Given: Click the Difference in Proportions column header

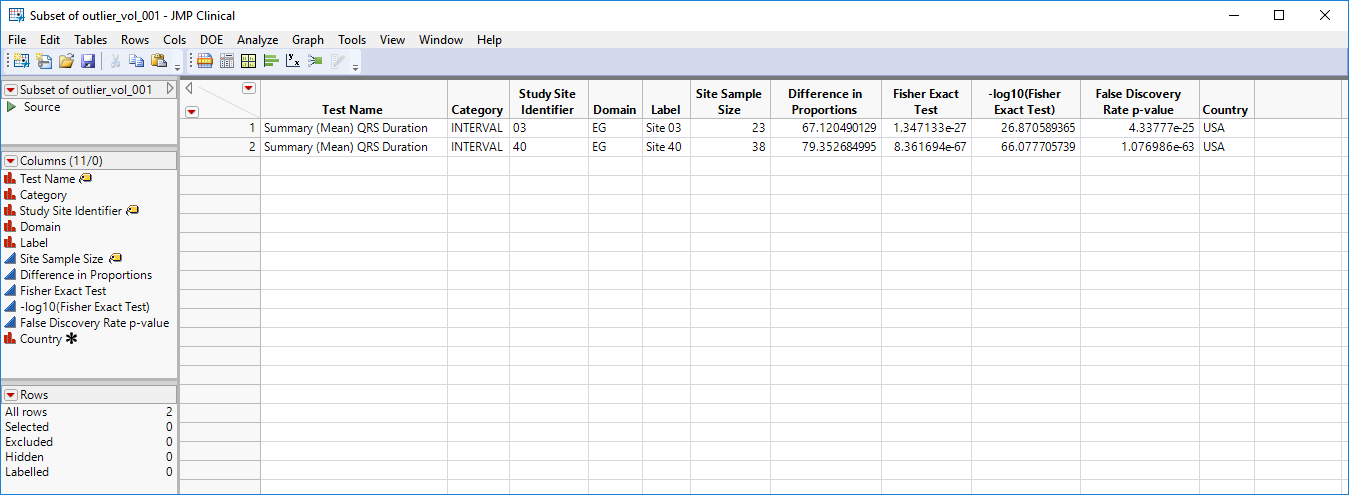Looking at the screenshot, I should (x=824, y=102).
